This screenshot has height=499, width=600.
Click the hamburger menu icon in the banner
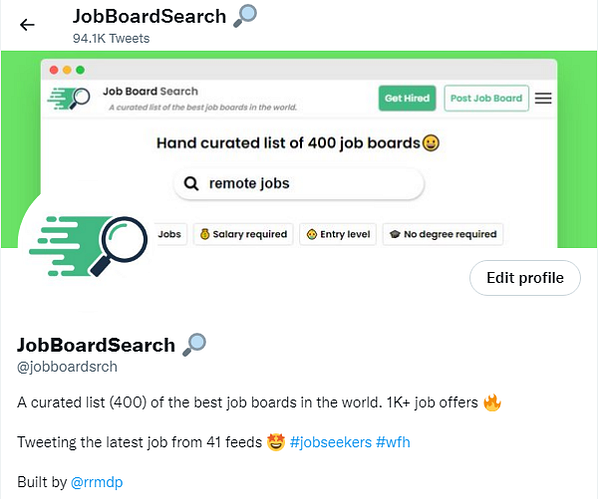click(543, 98)
